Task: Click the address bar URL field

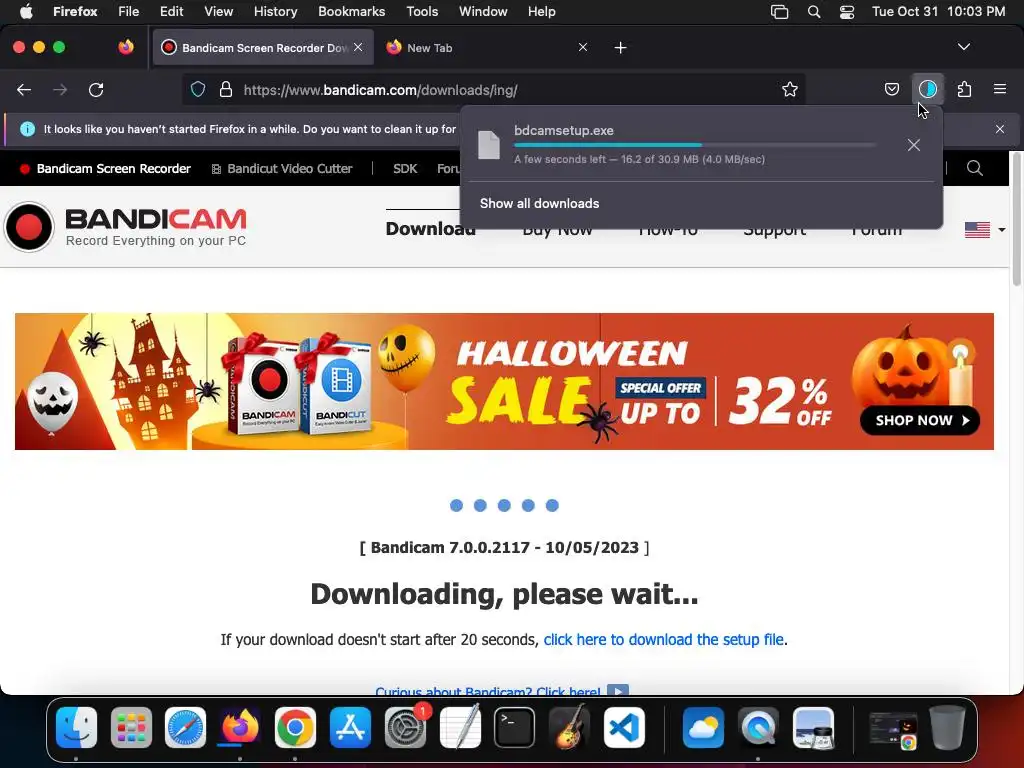Action: (x=493, y=89)
